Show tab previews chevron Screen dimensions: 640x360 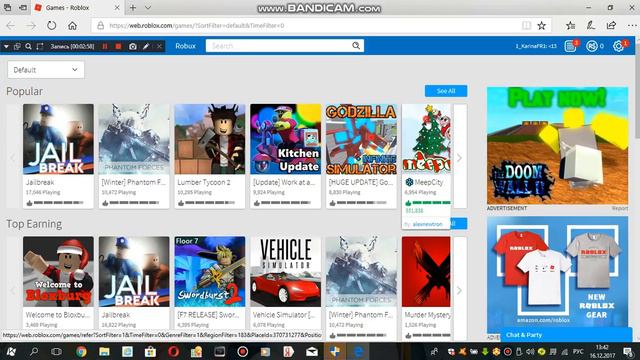click(148, 8)
